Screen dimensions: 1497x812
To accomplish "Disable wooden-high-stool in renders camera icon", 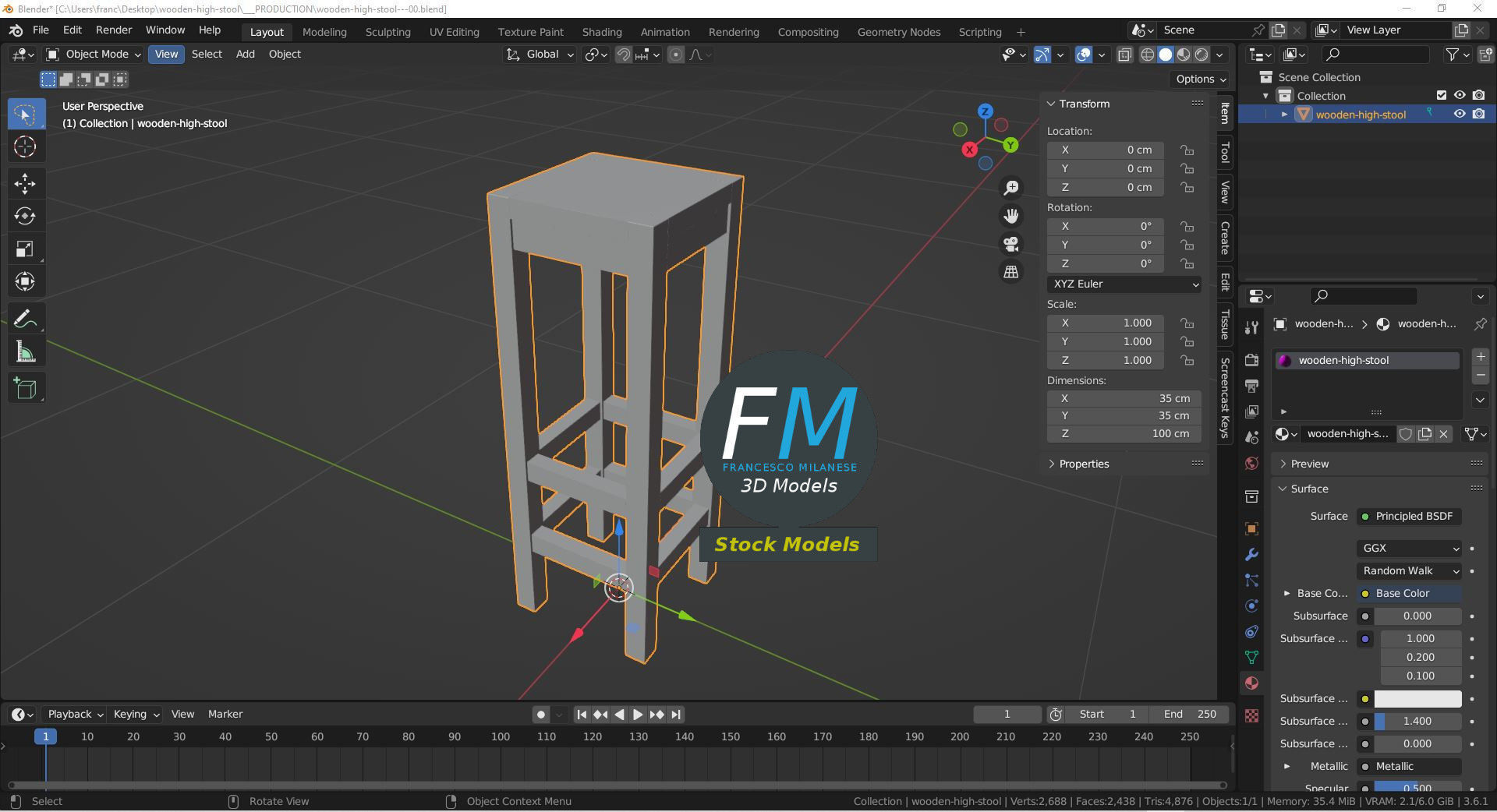I will tap(1479, 114).
